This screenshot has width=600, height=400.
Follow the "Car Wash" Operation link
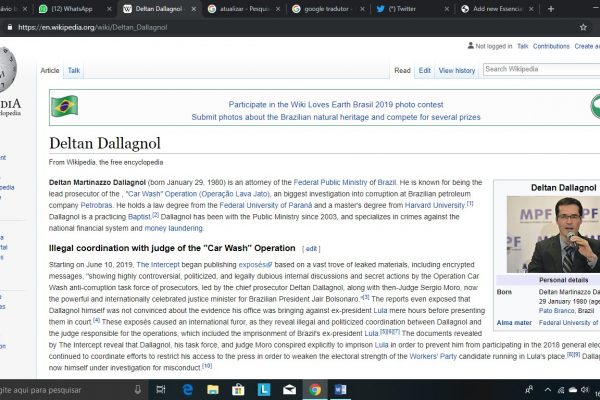tap(198, 194)
